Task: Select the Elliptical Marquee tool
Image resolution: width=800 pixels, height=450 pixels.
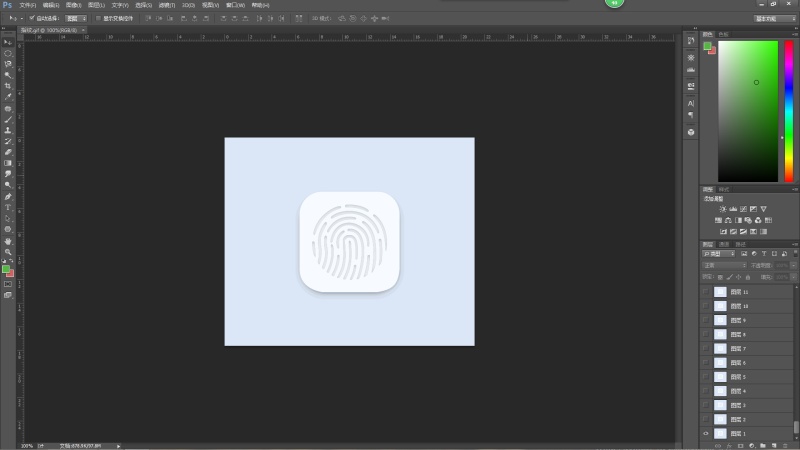Action: 8,54
